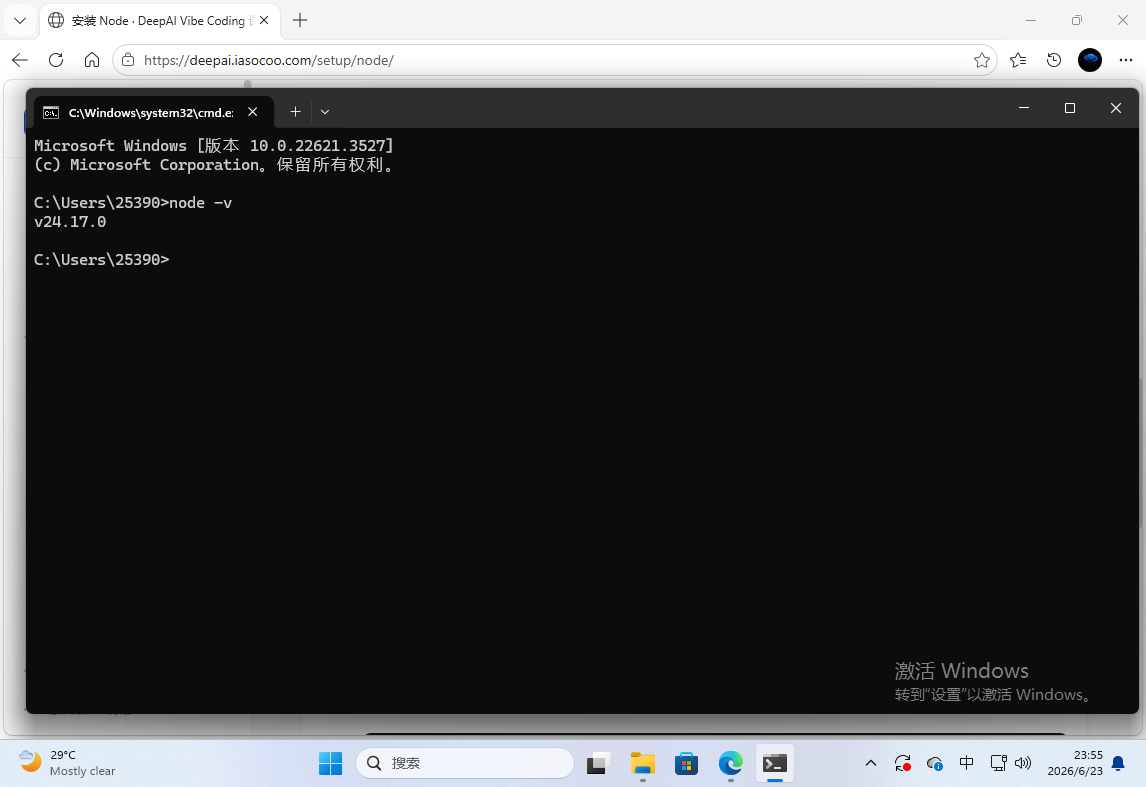Open the Windows Start menu

pos(330,763)
